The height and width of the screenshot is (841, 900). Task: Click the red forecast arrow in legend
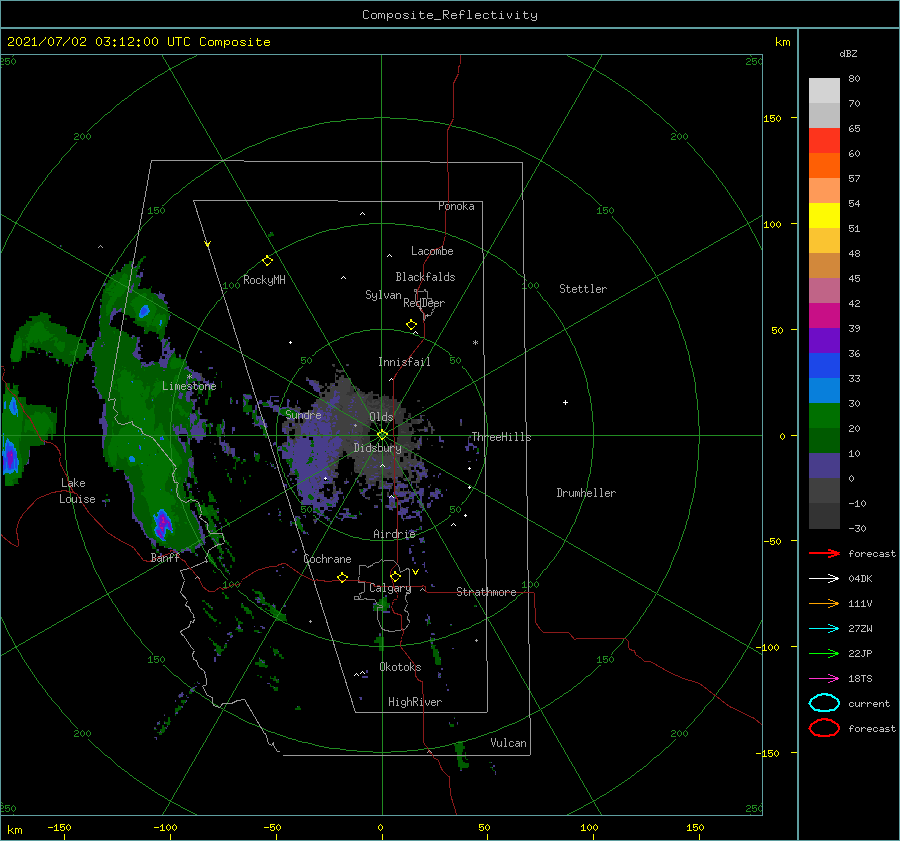click(x=824, y=553)
